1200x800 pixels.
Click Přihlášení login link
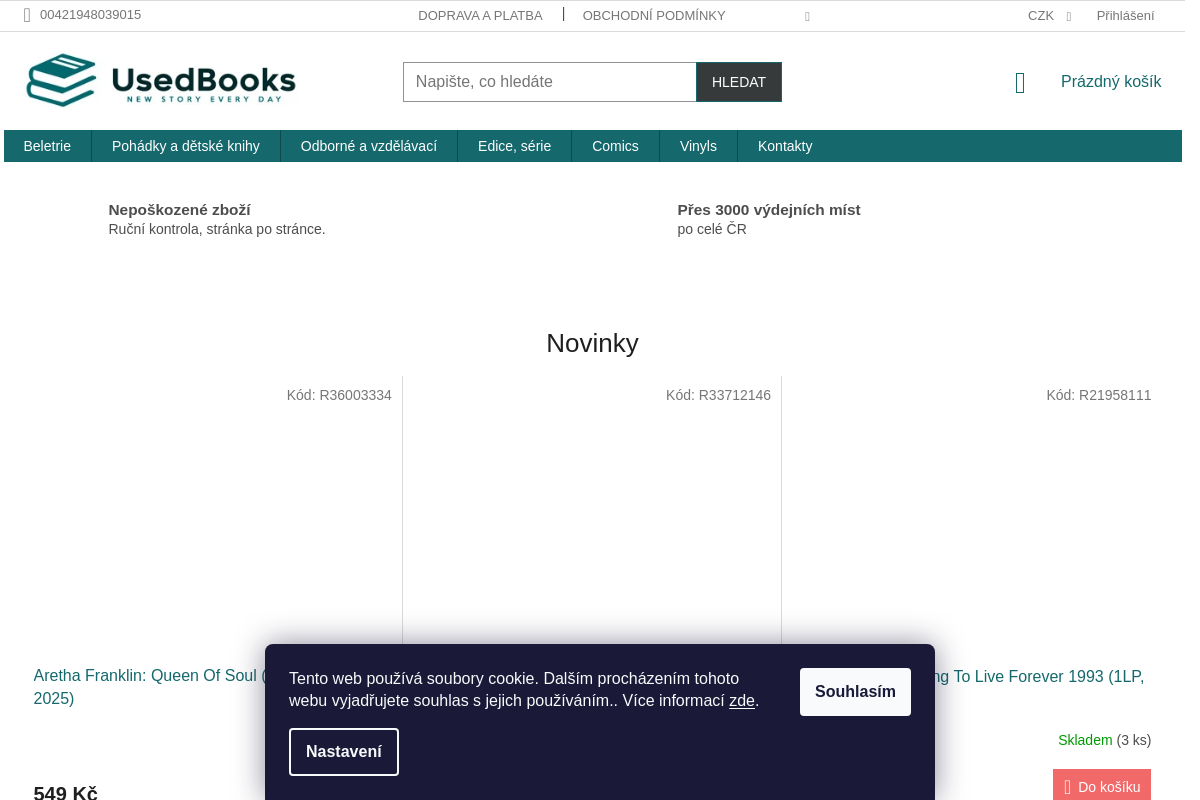(1125, 16)
